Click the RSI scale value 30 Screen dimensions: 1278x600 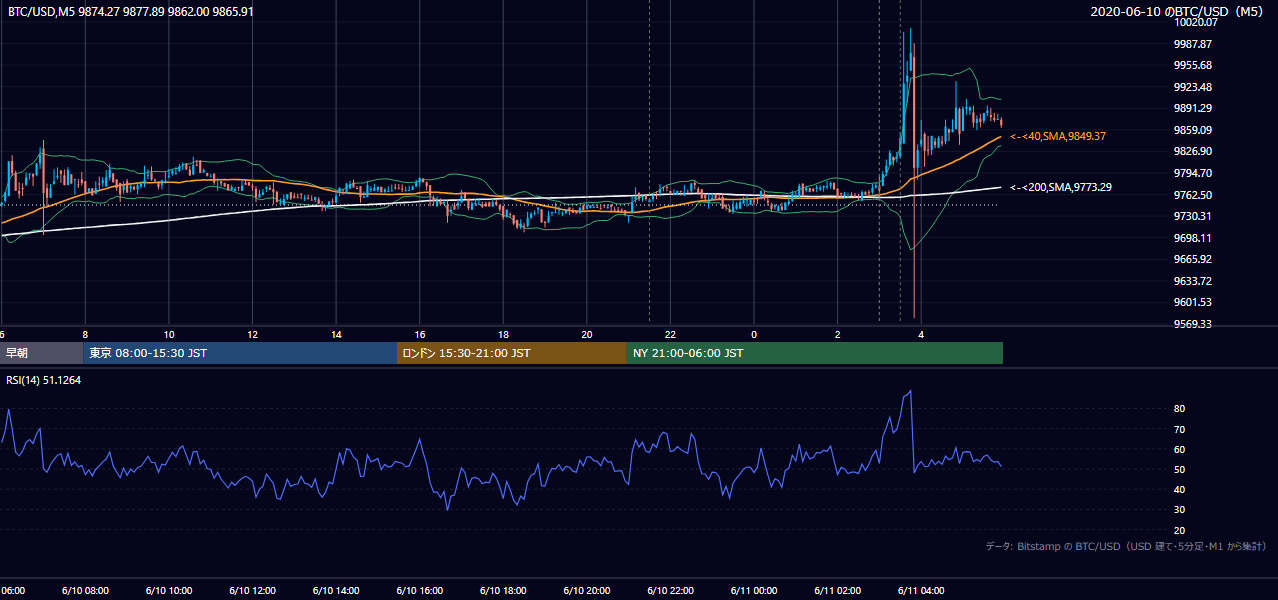1180,510
